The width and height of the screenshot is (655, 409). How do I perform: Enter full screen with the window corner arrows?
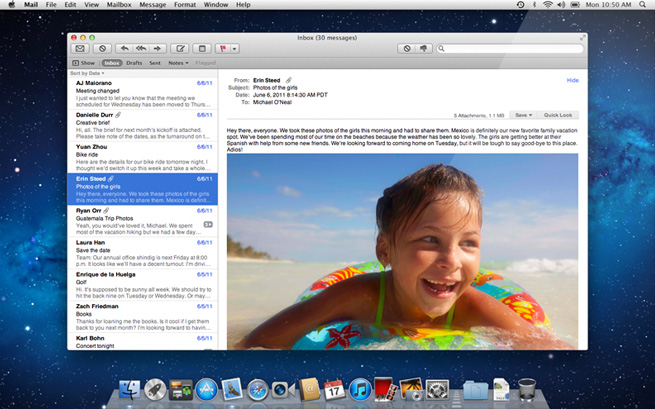coord(582,38)
